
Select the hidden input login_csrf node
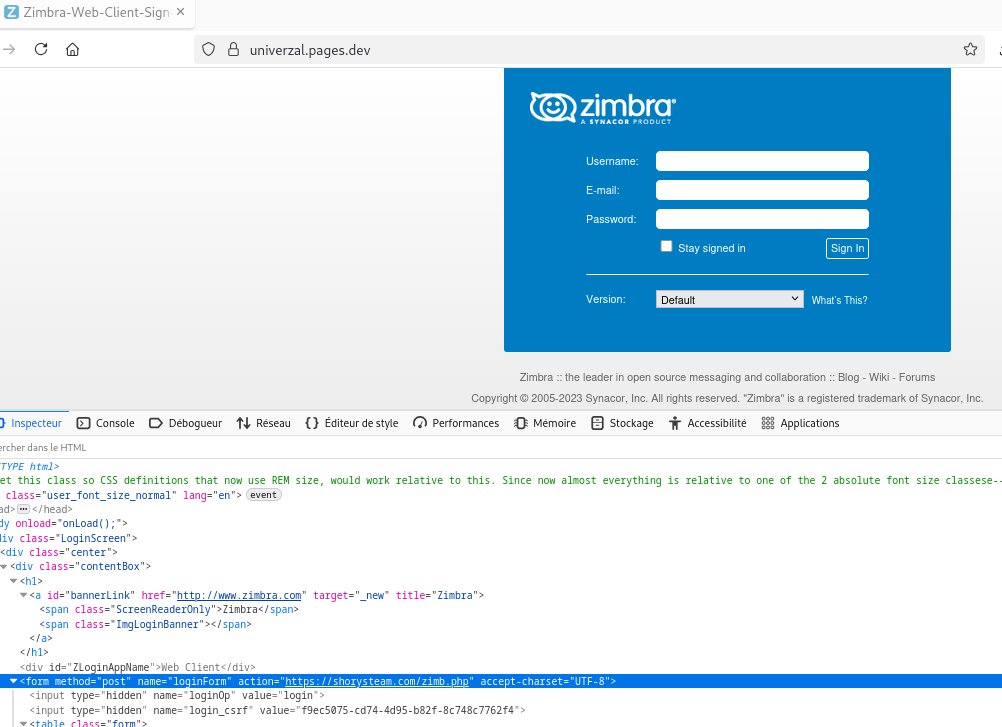click(277, 710)
